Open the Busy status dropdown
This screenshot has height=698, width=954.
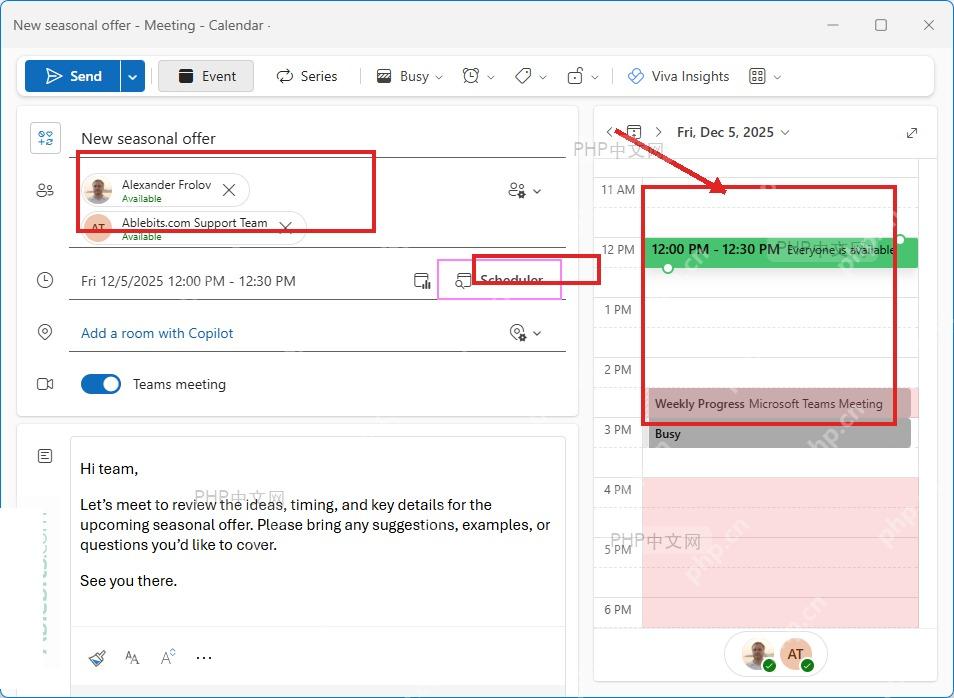(x=409, y=76)
